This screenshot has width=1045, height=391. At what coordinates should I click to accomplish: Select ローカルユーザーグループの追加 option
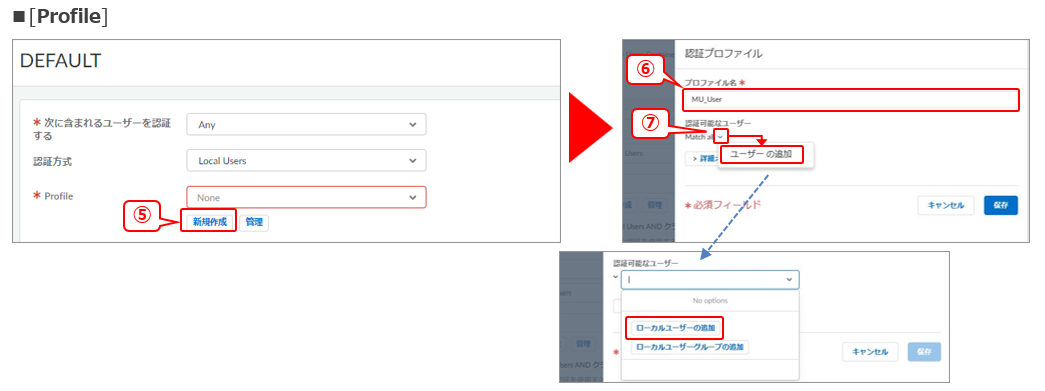(x=690, y=347)
